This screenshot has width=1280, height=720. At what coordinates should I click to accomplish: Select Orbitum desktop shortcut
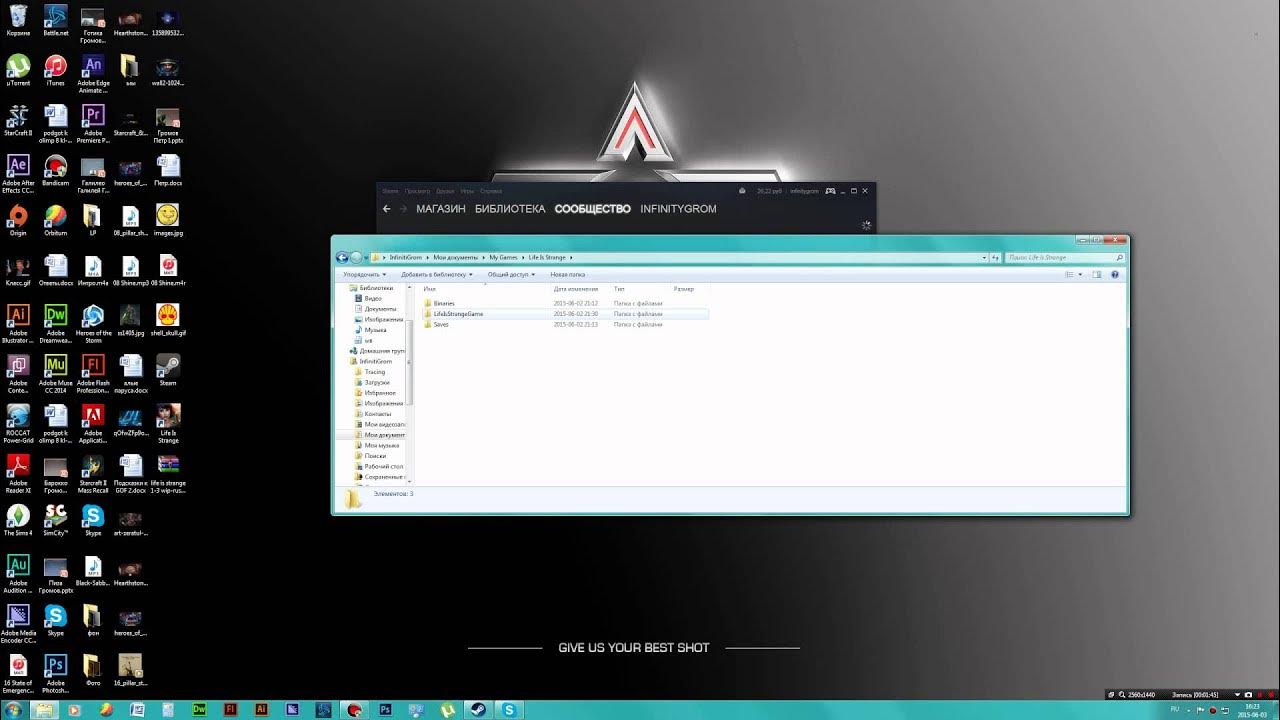click(x=56, y=220)
